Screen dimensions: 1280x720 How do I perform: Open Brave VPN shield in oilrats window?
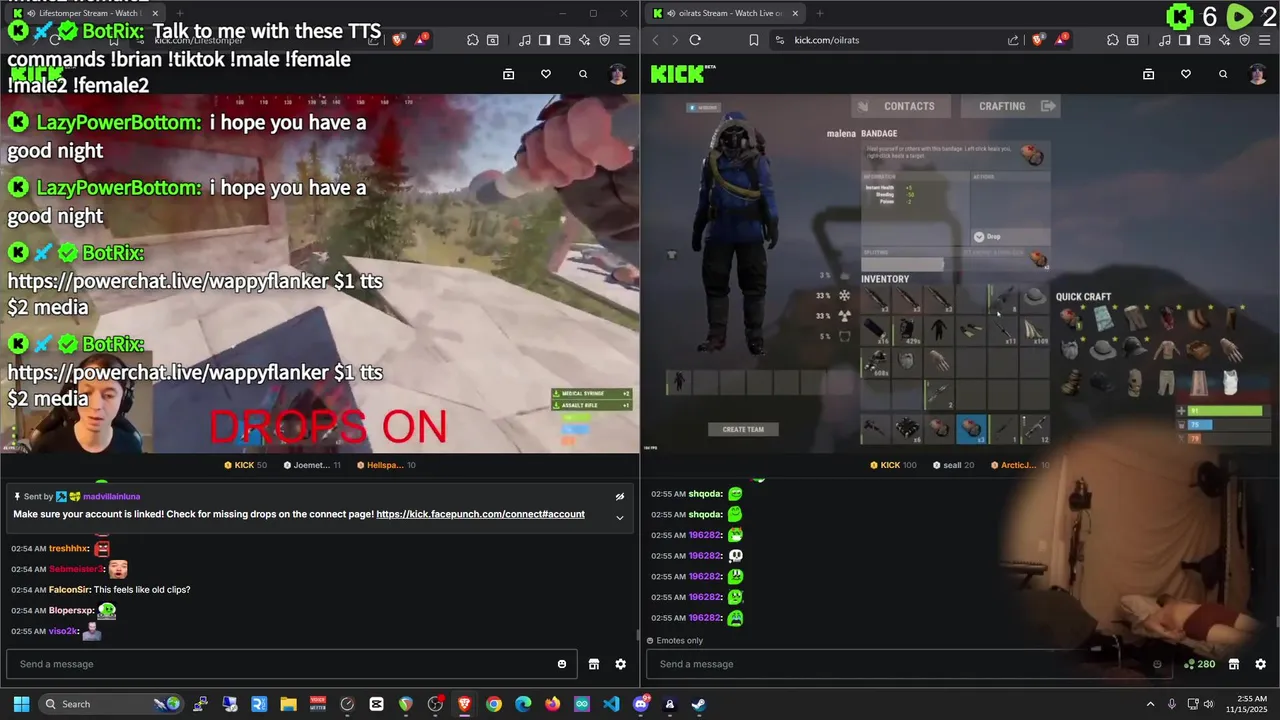tap(1244, 40)
